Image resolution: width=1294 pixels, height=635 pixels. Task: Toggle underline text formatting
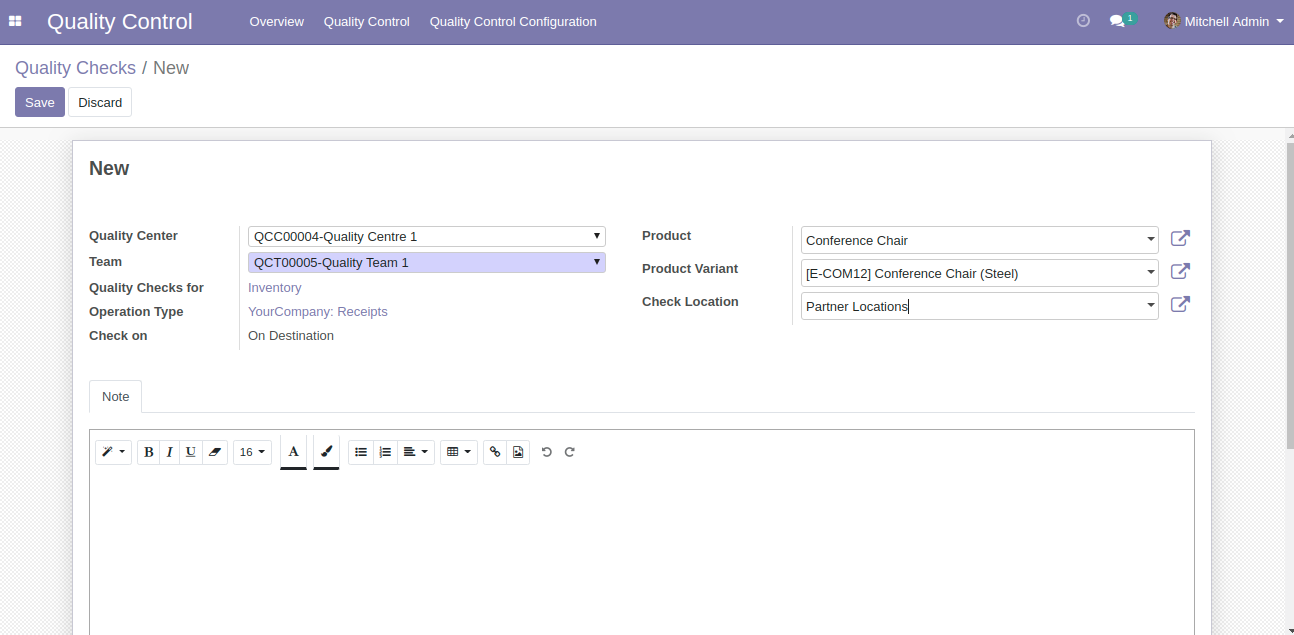point(190,452)
